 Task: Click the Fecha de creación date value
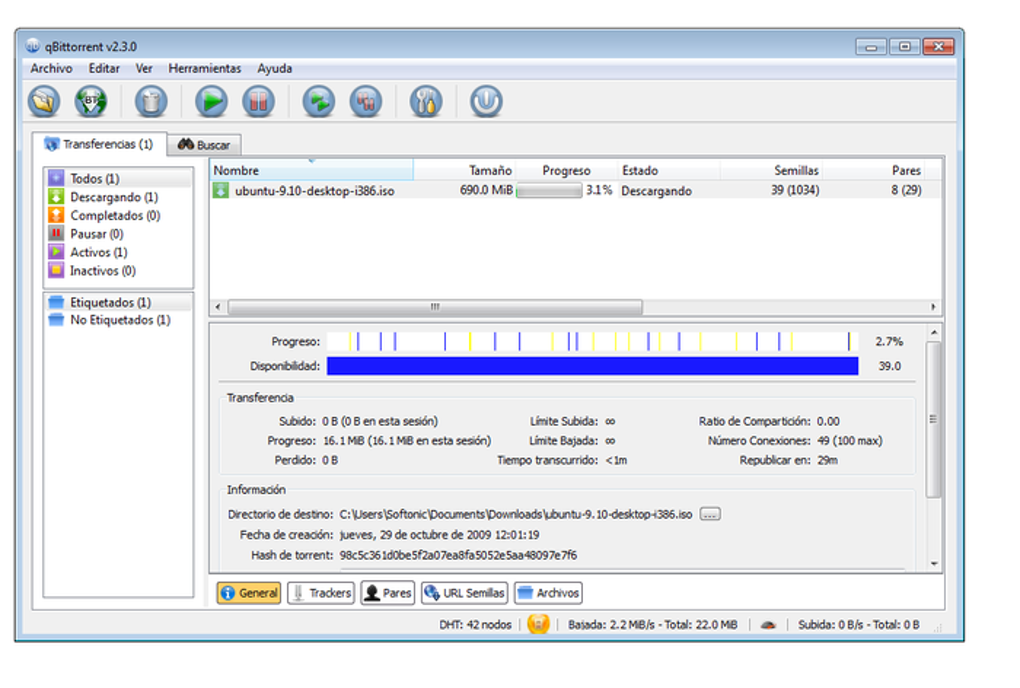pyautogui.click(x=439, y=535)
